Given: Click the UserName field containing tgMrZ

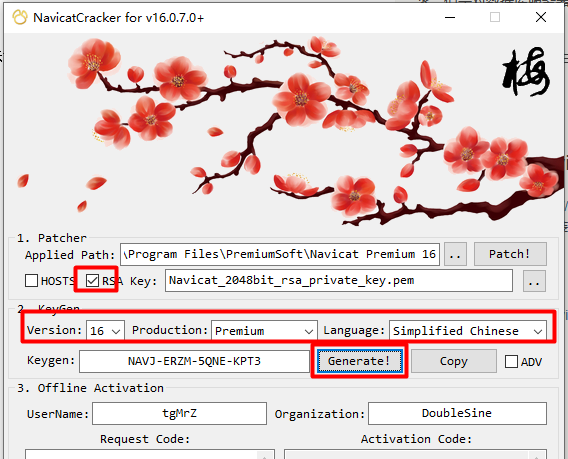Looking at the screenshot, I should tap(179, 413).
